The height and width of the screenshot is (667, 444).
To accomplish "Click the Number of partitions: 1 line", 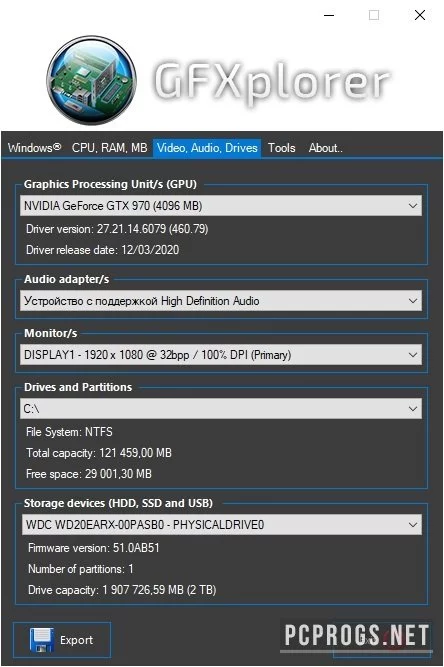I will click(81, 569).
